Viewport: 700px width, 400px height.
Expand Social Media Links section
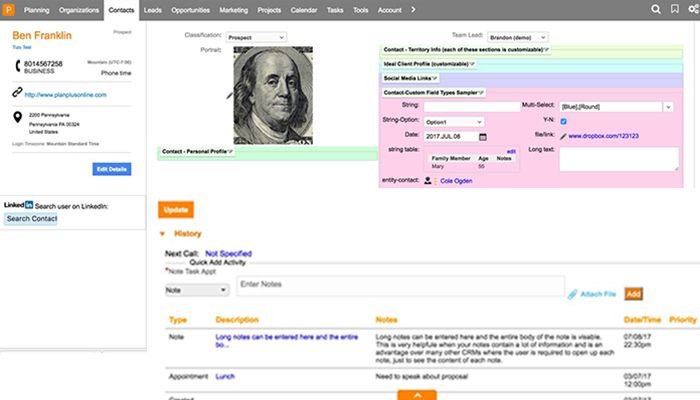[x=410, y=78]
